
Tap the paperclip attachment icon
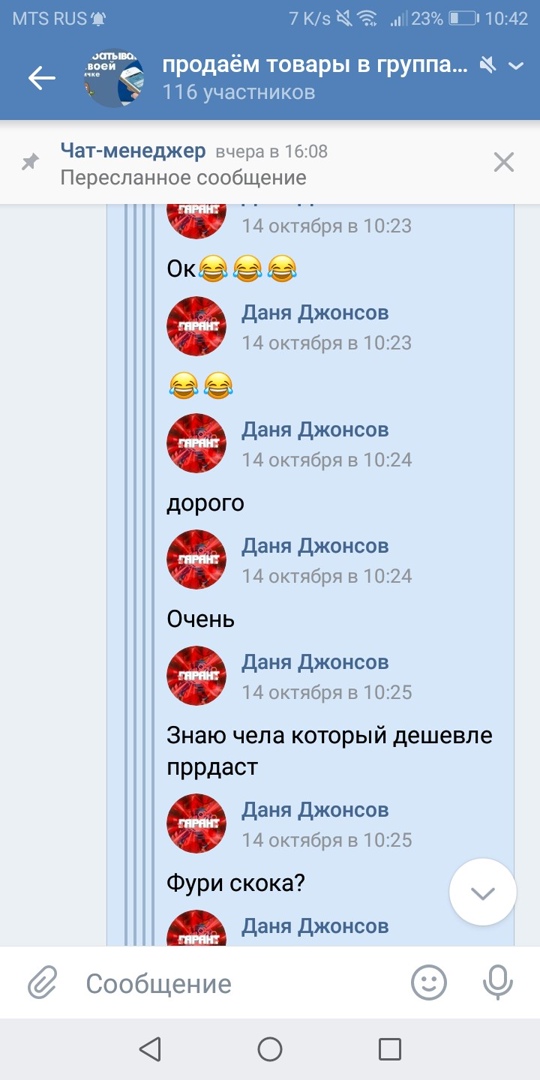coord(43,982)
